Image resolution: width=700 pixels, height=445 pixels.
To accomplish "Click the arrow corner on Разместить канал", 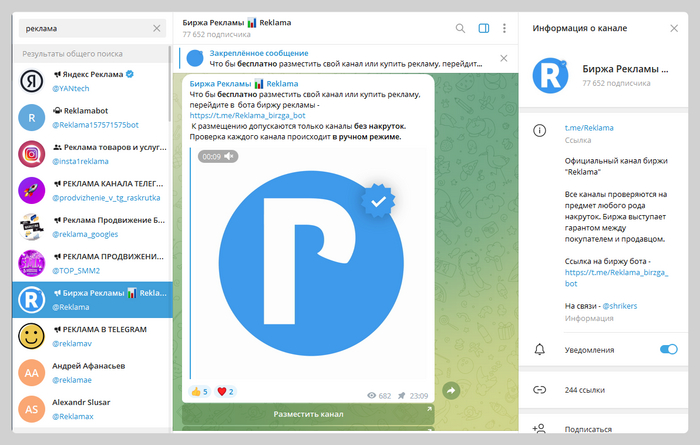I will [429, 409].
